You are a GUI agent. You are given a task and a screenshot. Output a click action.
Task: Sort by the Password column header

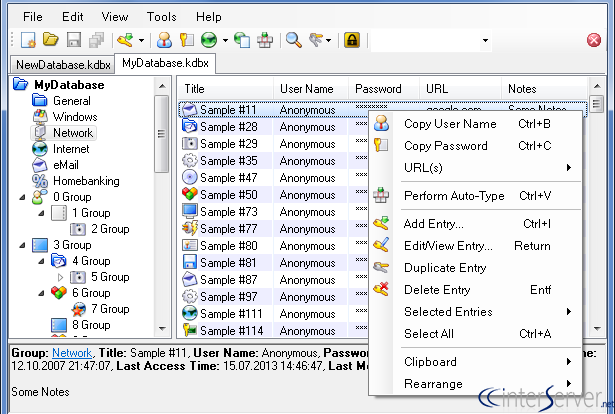pos(384,89)
